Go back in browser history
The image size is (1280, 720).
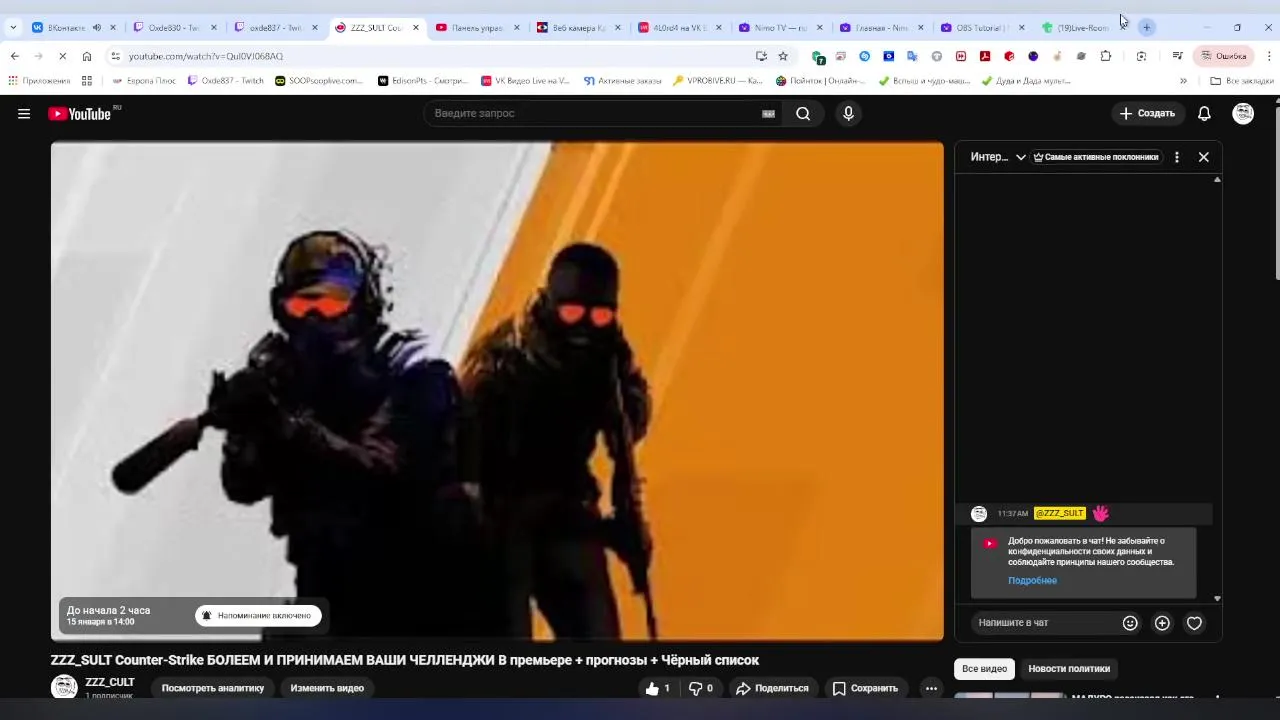point(14,56)
